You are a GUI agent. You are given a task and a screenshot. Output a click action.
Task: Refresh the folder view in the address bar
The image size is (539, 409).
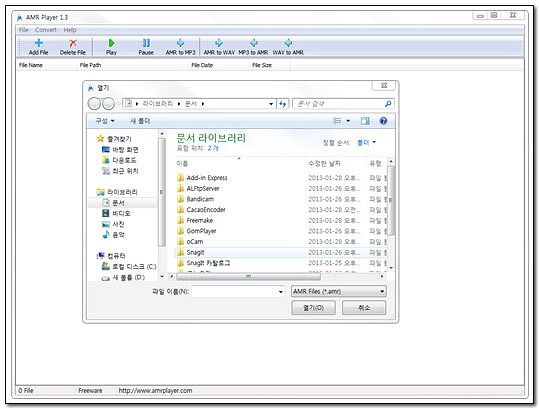click(x=283, y=103)
